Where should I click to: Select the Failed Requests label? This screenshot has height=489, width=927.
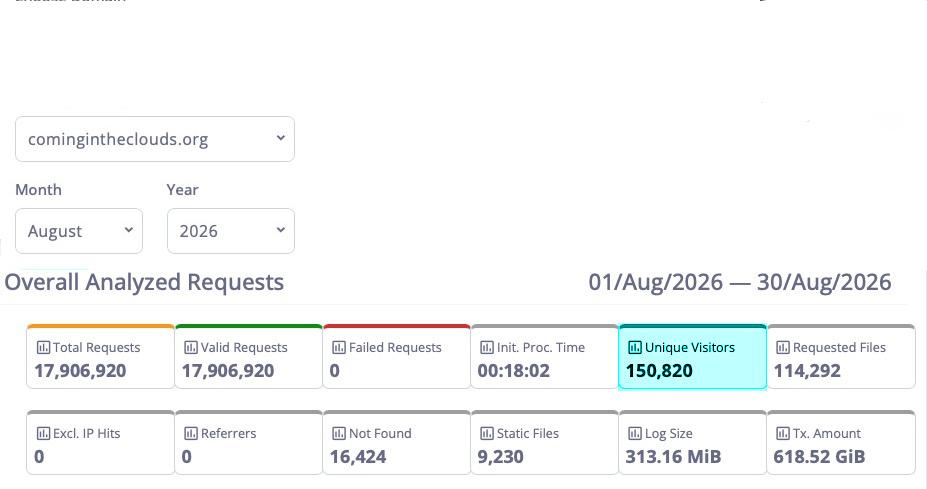[x=395, y=348]
